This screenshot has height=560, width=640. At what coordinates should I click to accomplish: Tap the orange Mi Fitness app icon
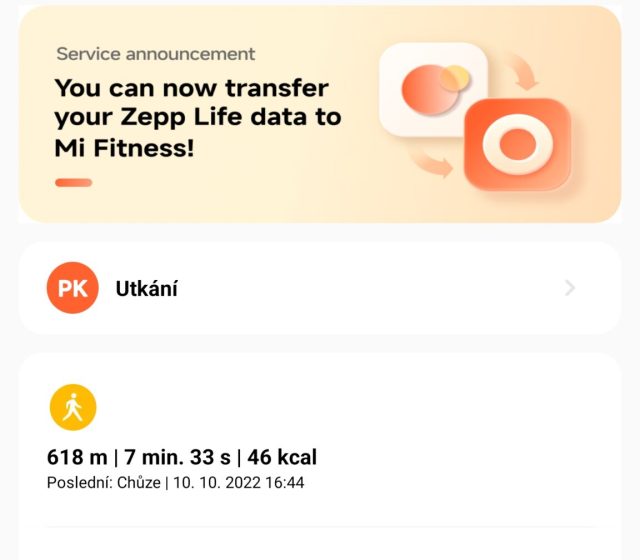point(517,146)
